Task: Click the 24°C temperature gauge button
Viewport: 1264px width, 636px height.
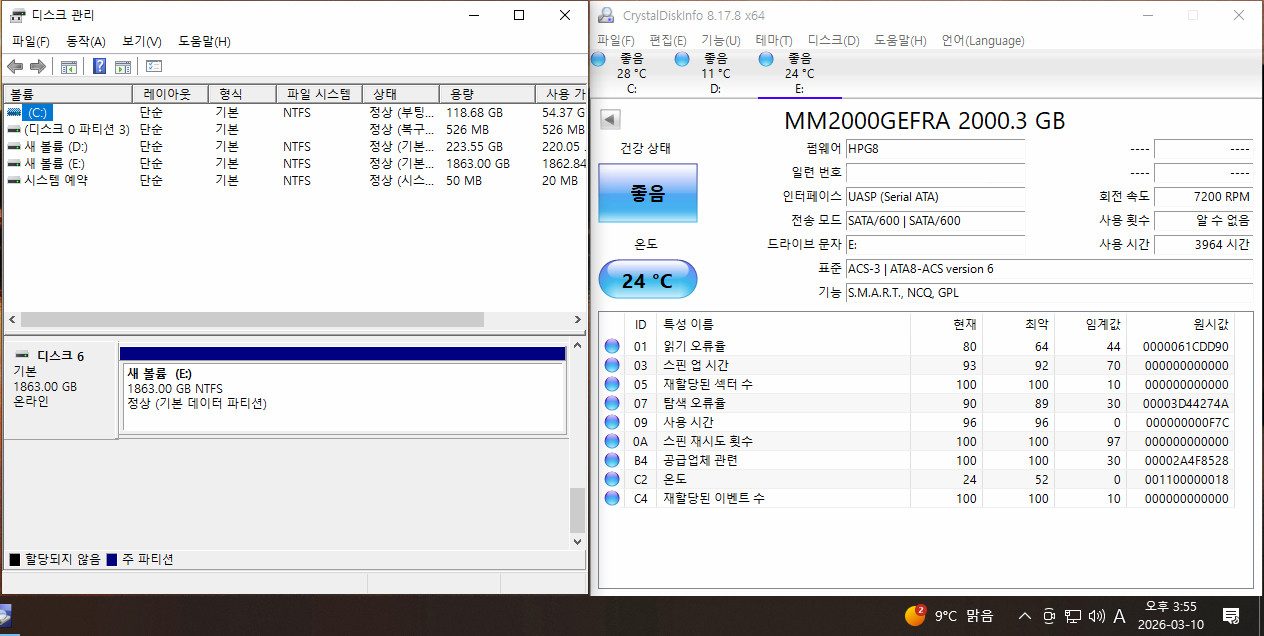Action: [x=647, y=279]
